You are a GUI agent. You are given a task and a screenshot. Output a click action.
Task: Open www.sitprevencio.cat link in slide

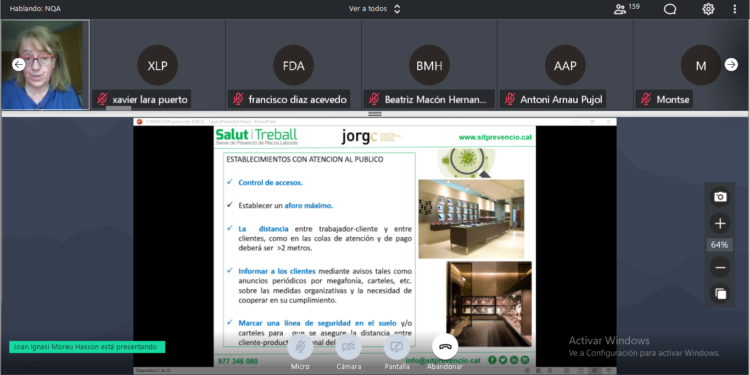[x=495, y=137]
